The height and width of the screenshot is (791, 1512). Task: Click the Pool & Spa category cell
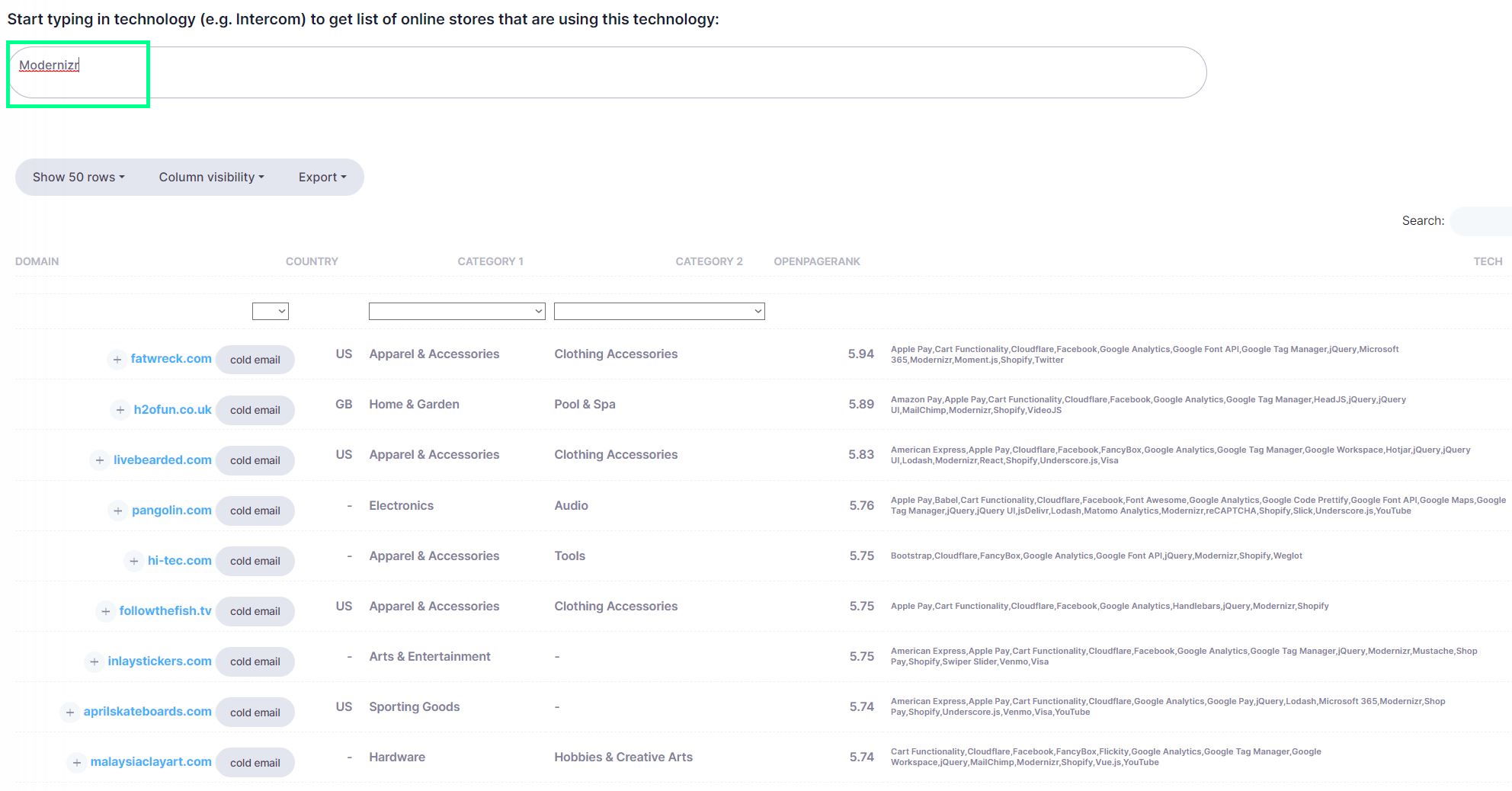(585, 404)
